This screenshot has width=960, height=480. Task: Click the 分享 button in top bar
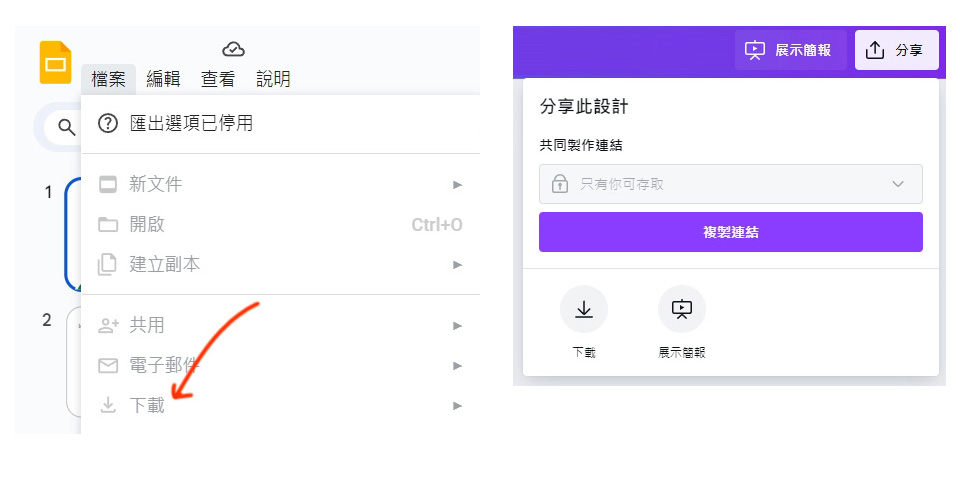pos(896,50)
